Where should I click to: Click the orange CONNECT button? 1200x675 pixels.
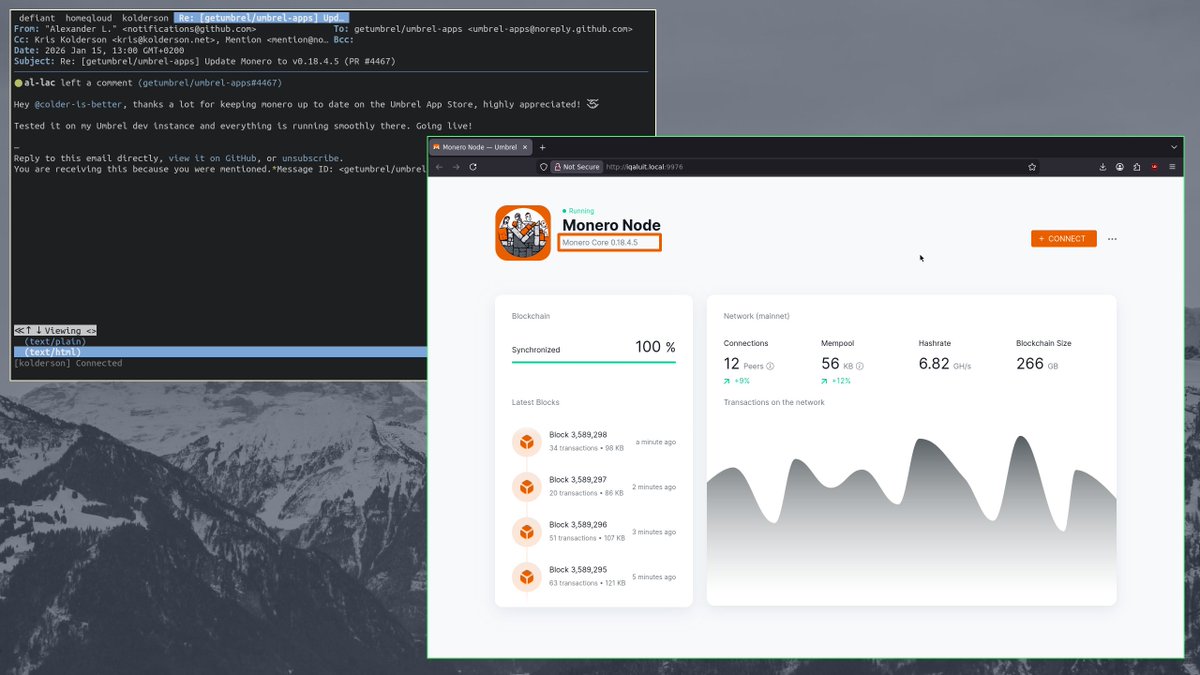click(1064, 239)
